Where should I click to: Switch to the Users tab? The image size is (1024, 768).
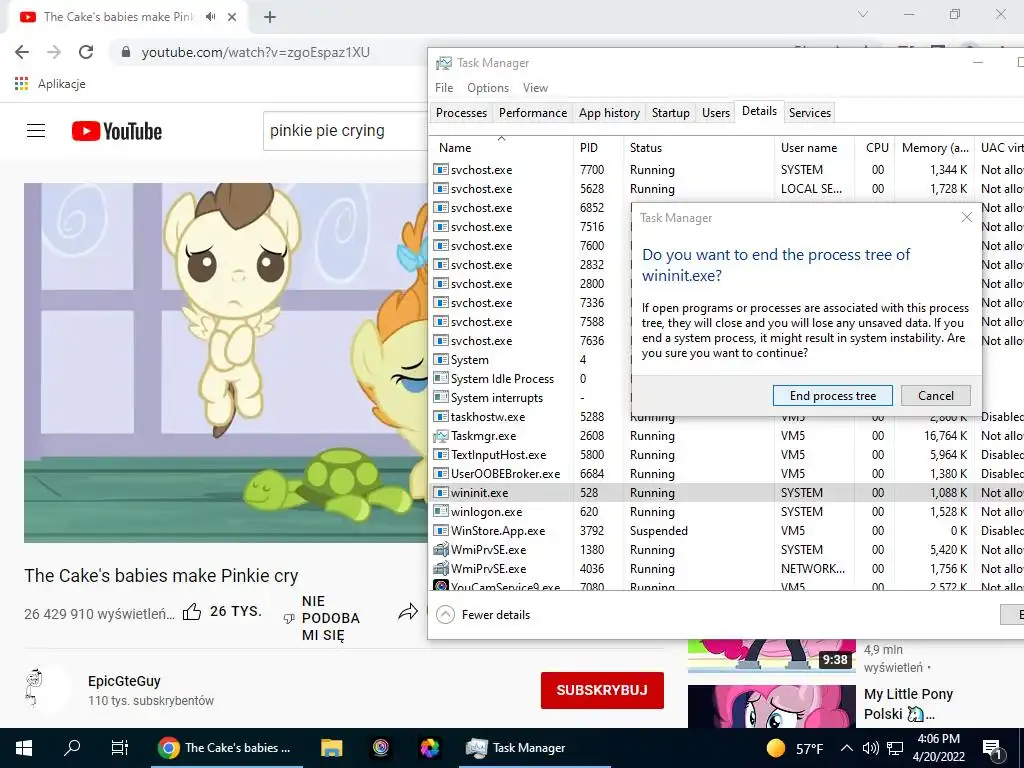[716, 113]
